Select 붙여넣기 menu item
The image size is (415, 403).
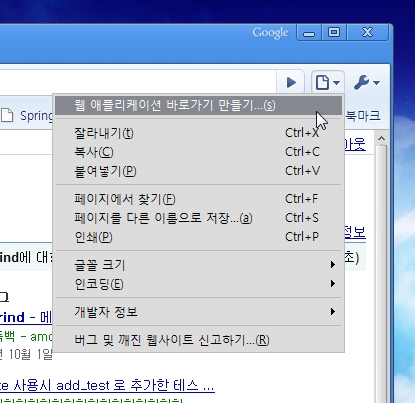click(199, 171)
